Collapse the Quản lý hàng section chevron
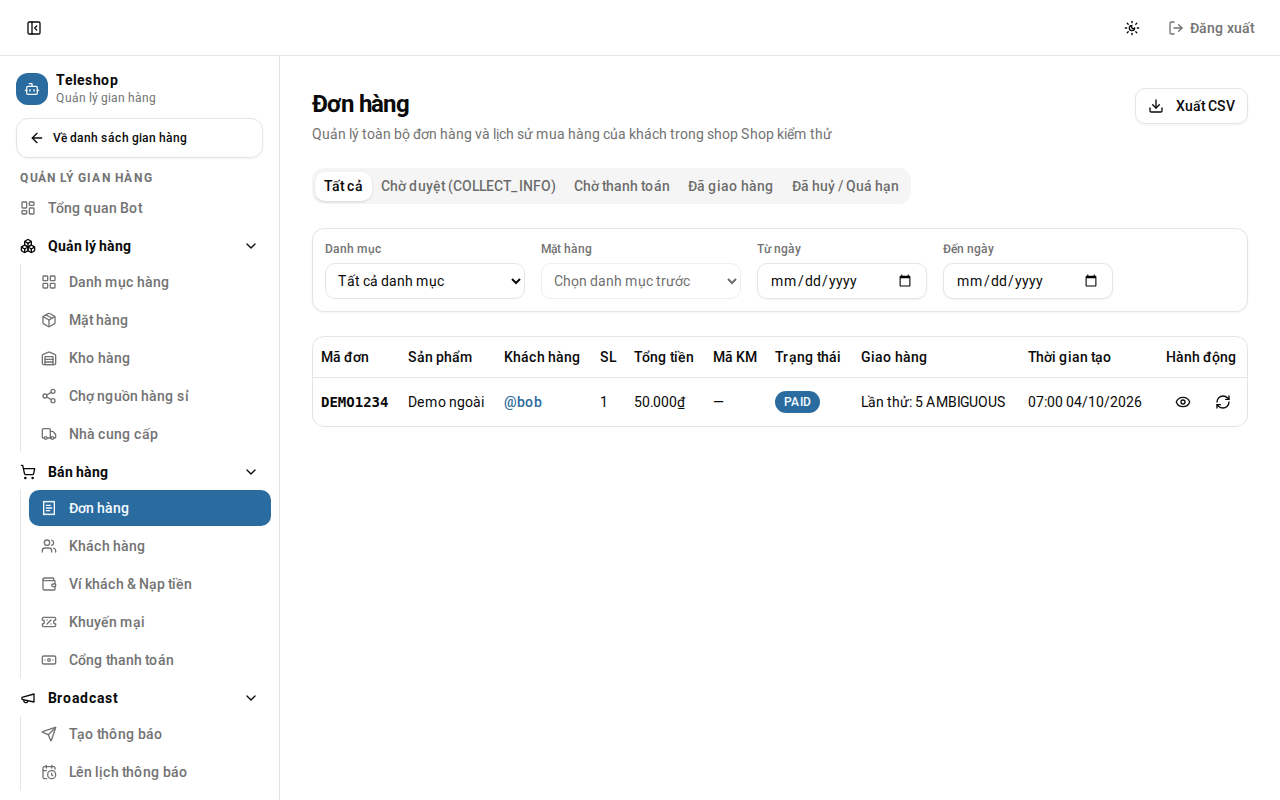Image resolution: width=1280 pixels, height=800 pixels. (x=251, y=246)
